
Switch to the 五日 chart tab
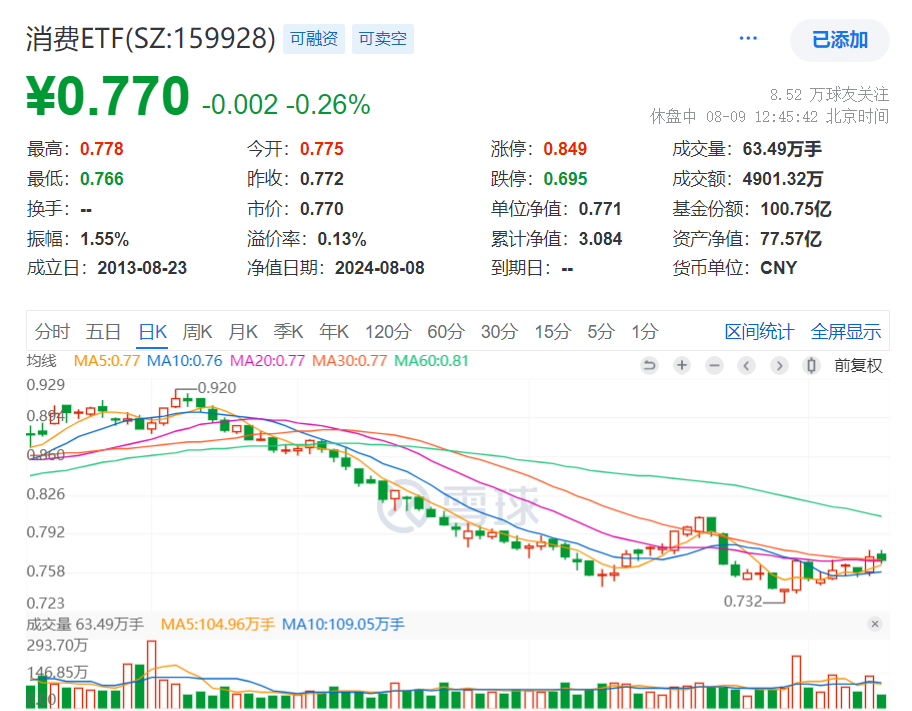pos(103,332)
